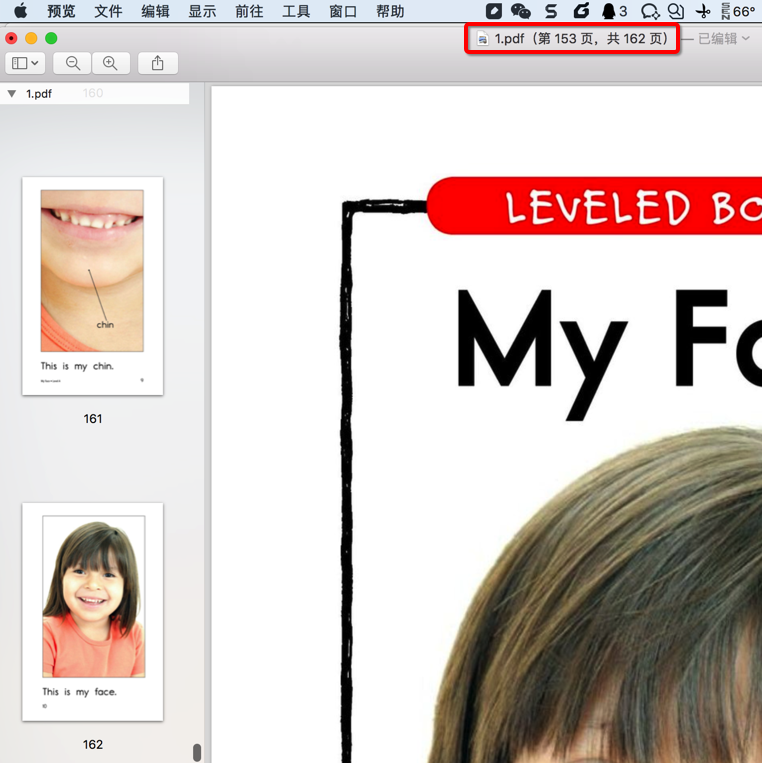Screen dimensions: 762x763
Task: Collapse the 1.pdf sidebar disclosure triangle
Action: (x=12, y=93)
